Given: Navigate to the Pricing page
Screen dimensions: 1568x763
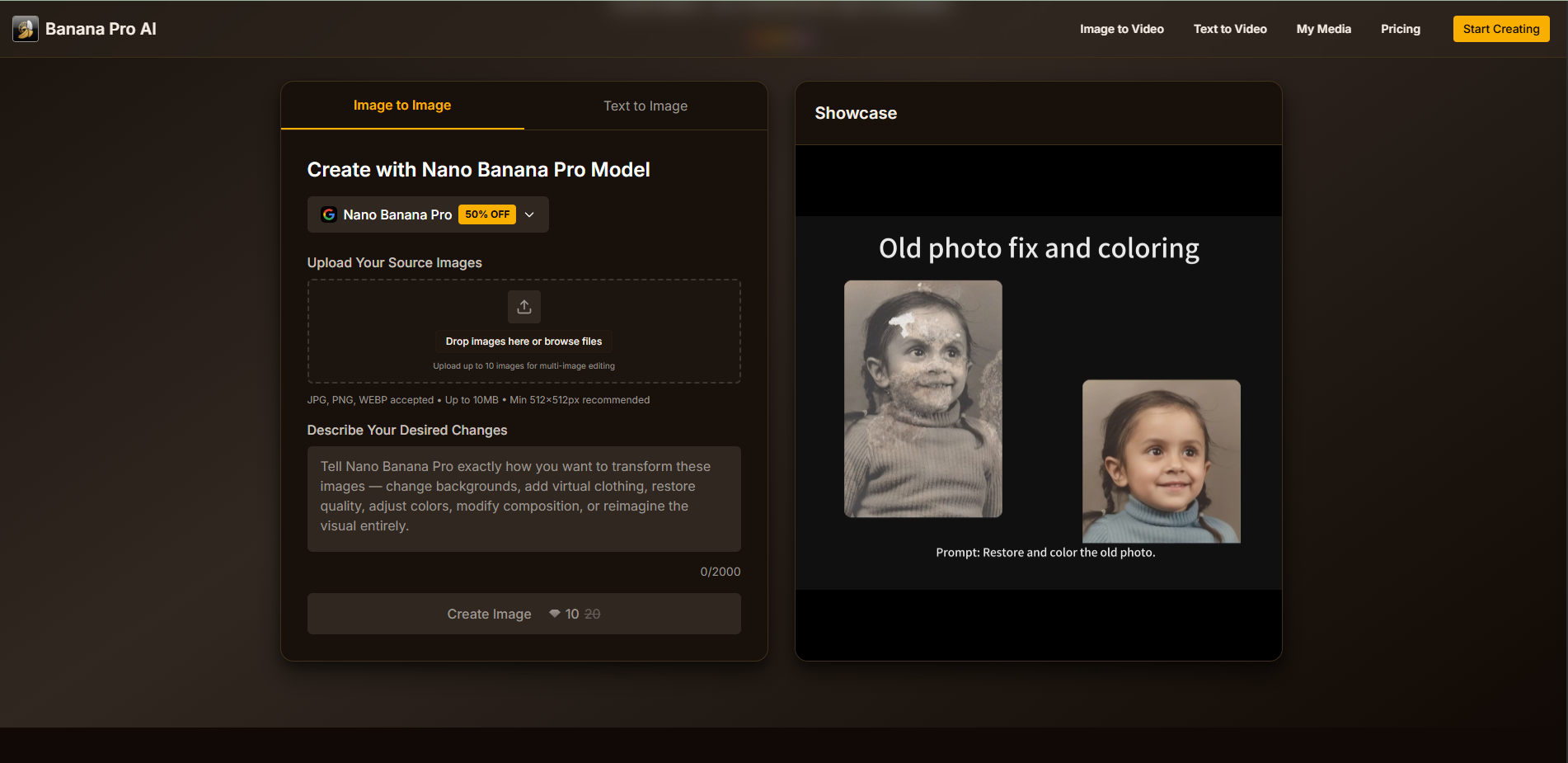Looking at the screenshot, I should click(1400, 29).
